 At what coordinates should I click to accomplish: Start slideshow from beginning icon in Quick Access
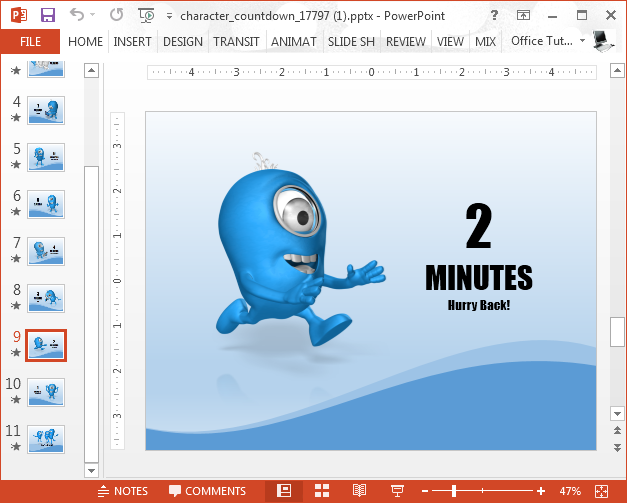coord(146,16)
